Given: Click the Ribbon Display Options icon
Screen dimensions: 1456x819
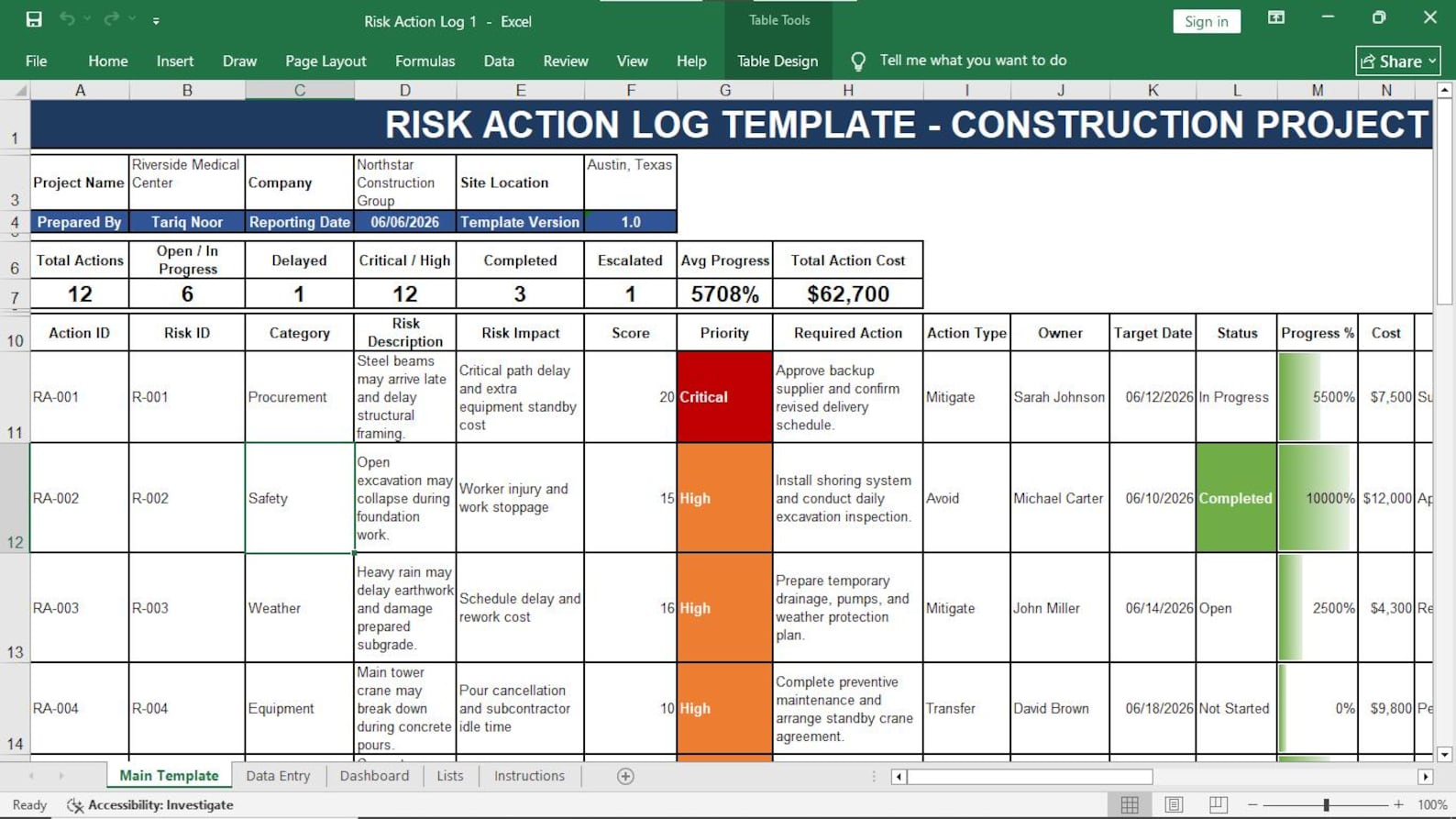Looking at the screenshot, I should 1275,18.
